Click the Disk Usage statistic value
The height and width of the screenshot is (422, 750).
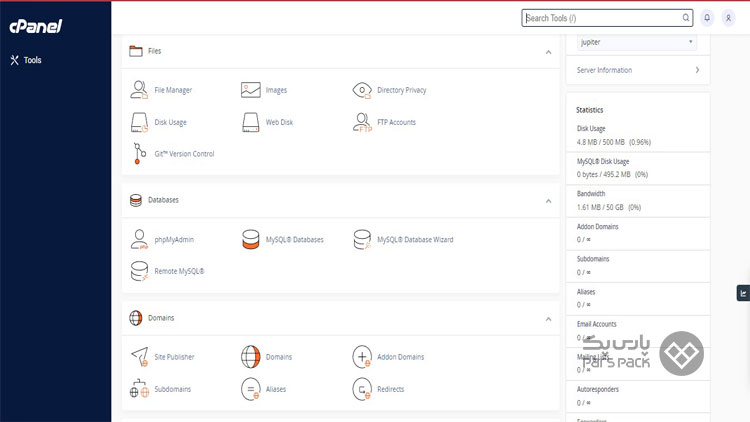(614, 142)
